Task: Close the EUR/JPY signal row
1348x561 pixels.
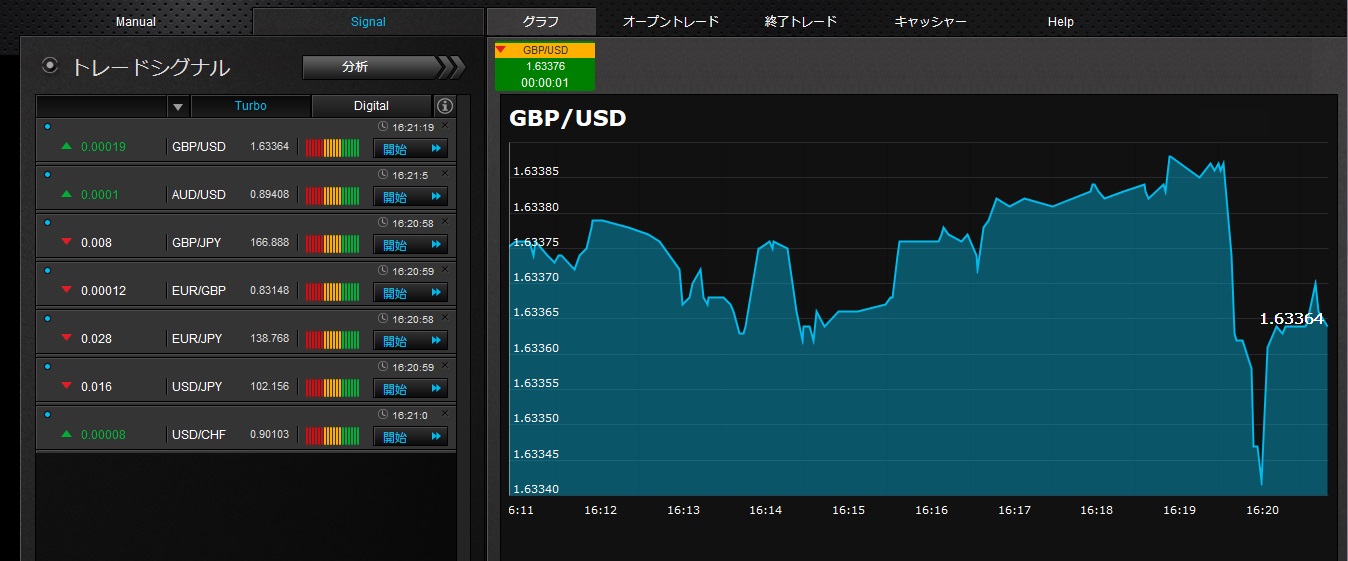Action: coord(445,317)
